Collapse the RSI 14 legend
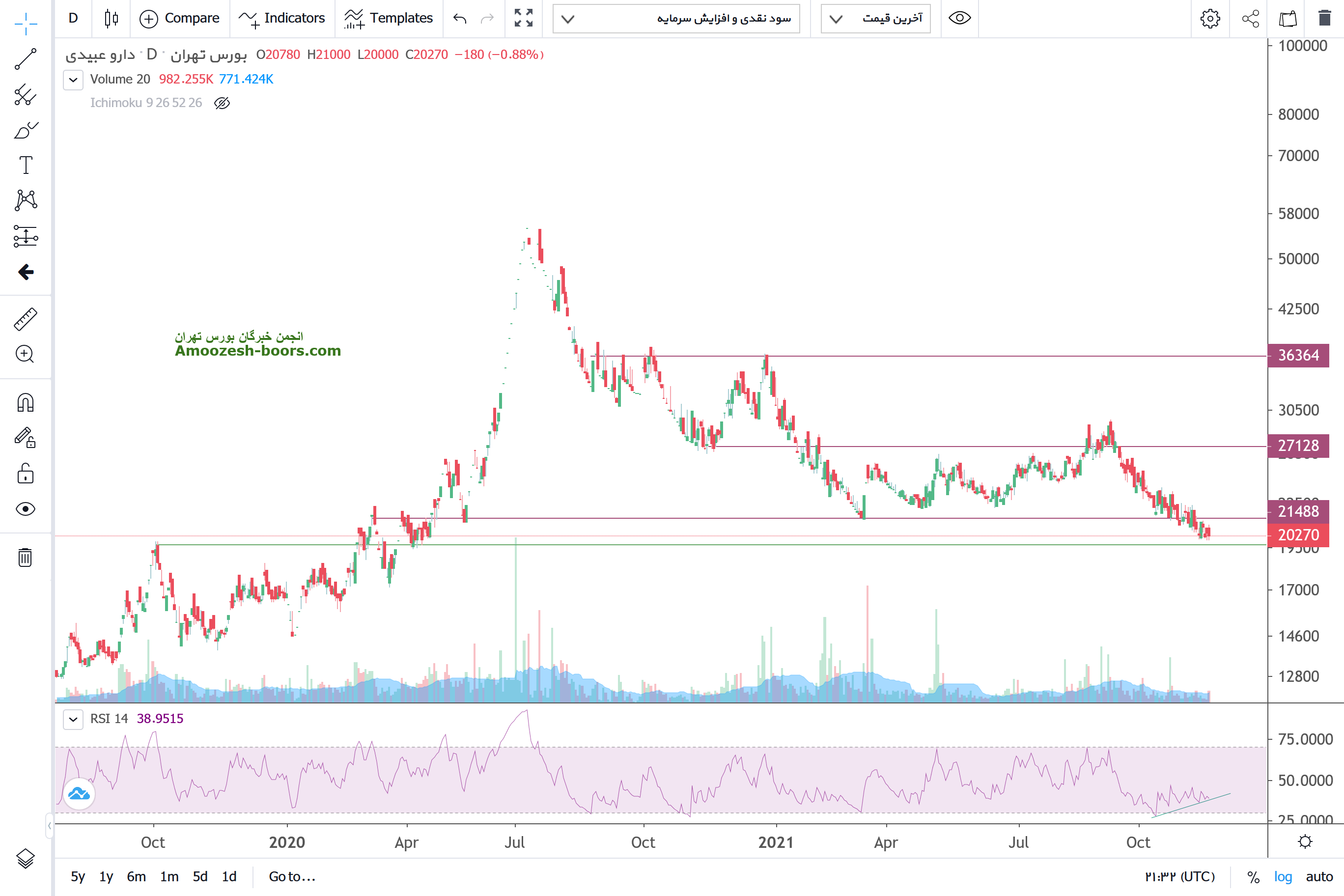Image resolution: width=1344 pixels, height=896 pixels. 73,719
